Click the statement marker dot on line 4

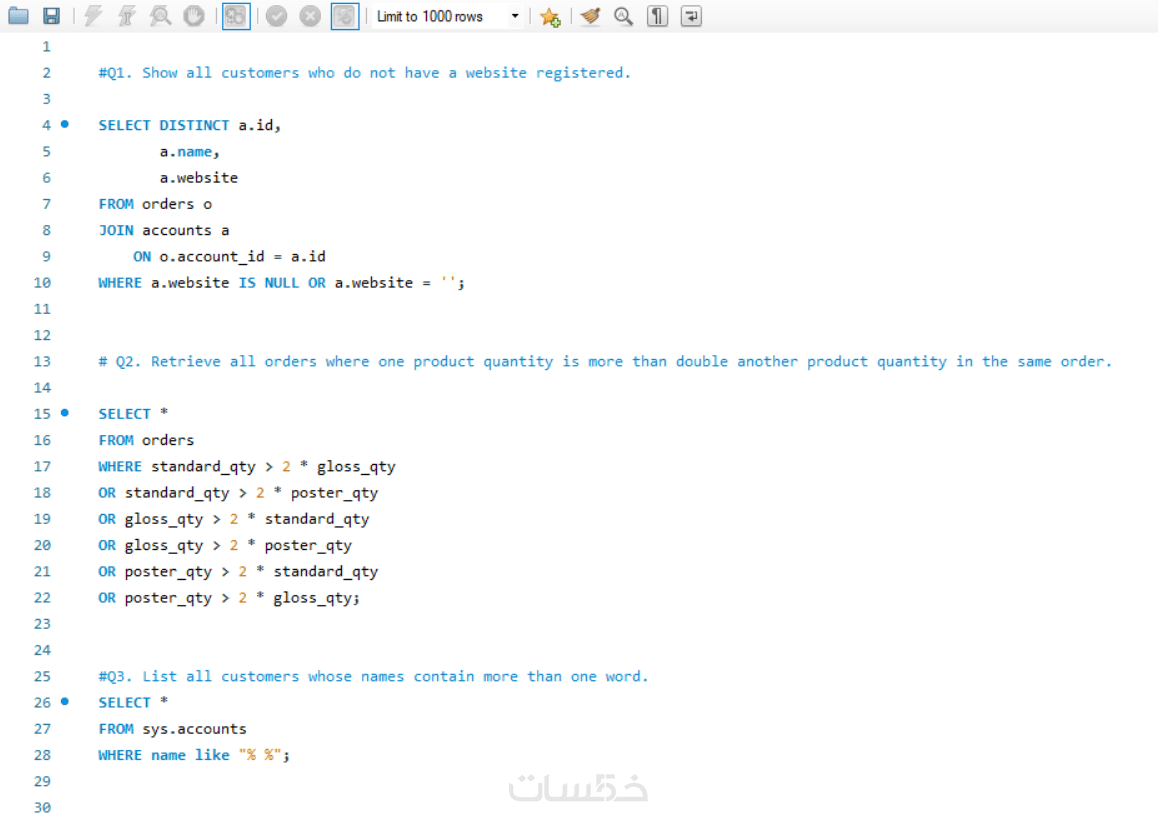coord(65,124)
